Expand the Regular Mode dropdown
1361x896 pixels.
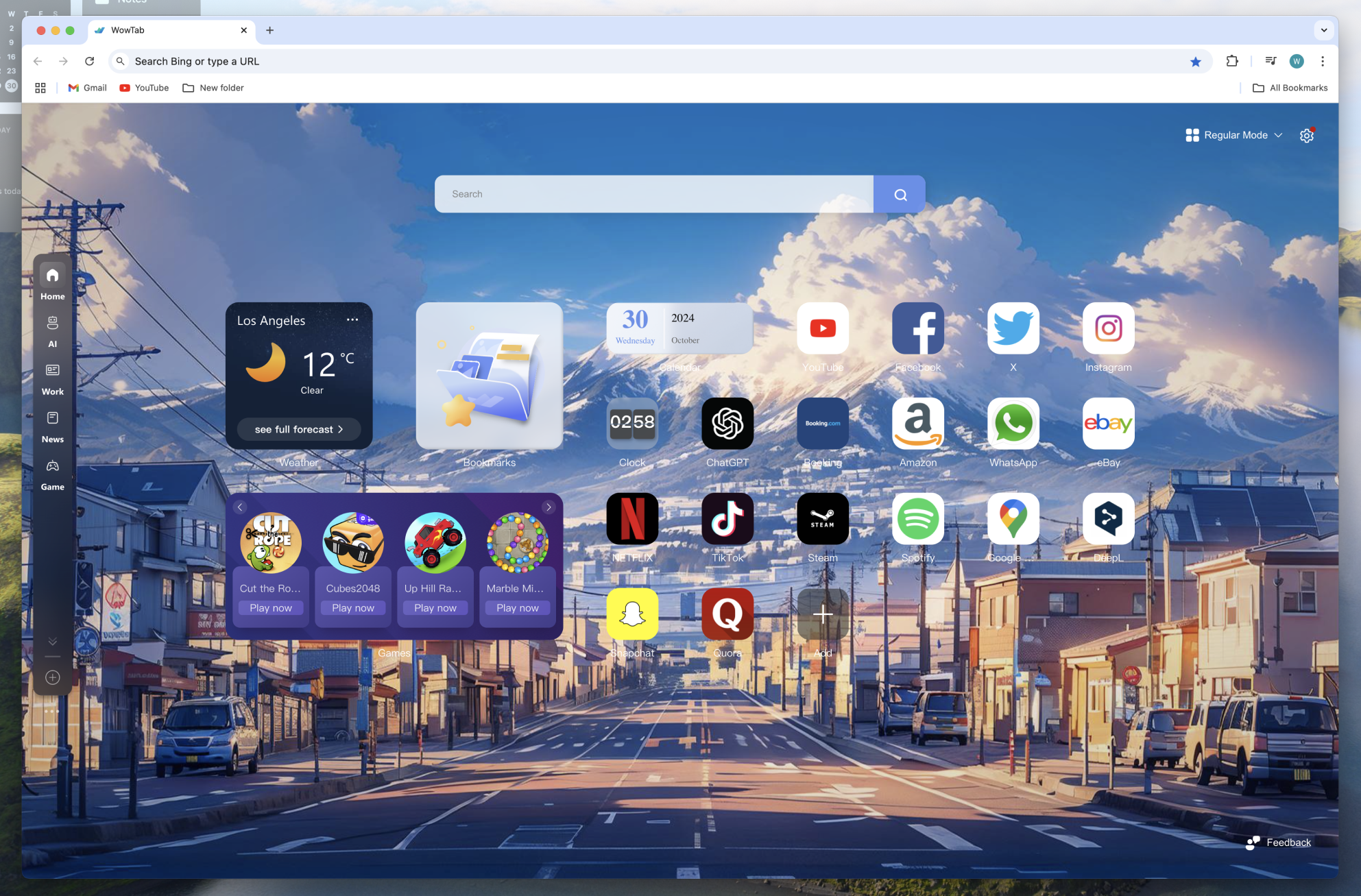pyautogui.click(x=1233, y=135)
